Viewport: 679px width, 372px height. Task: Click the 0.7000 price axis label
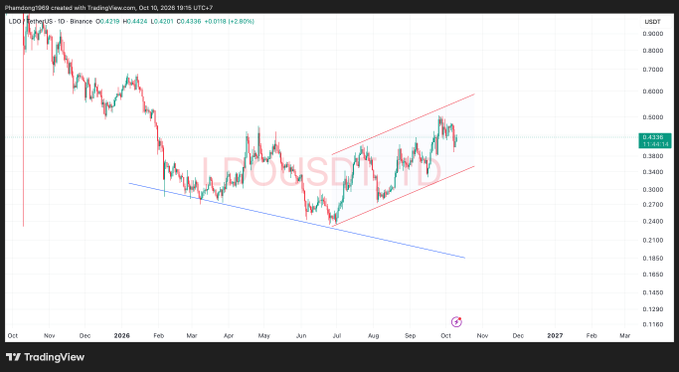pyautogui.click(x=653, y=70)
